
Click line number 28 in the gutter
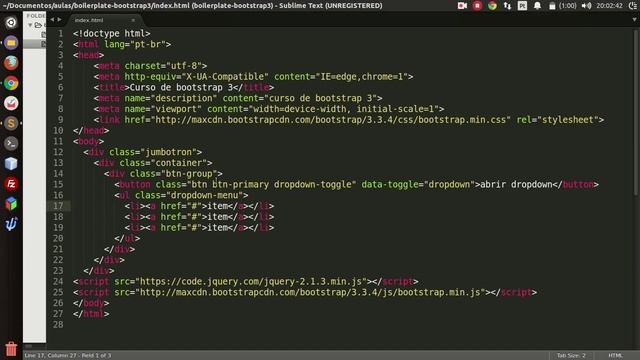(x=58, y=324)
